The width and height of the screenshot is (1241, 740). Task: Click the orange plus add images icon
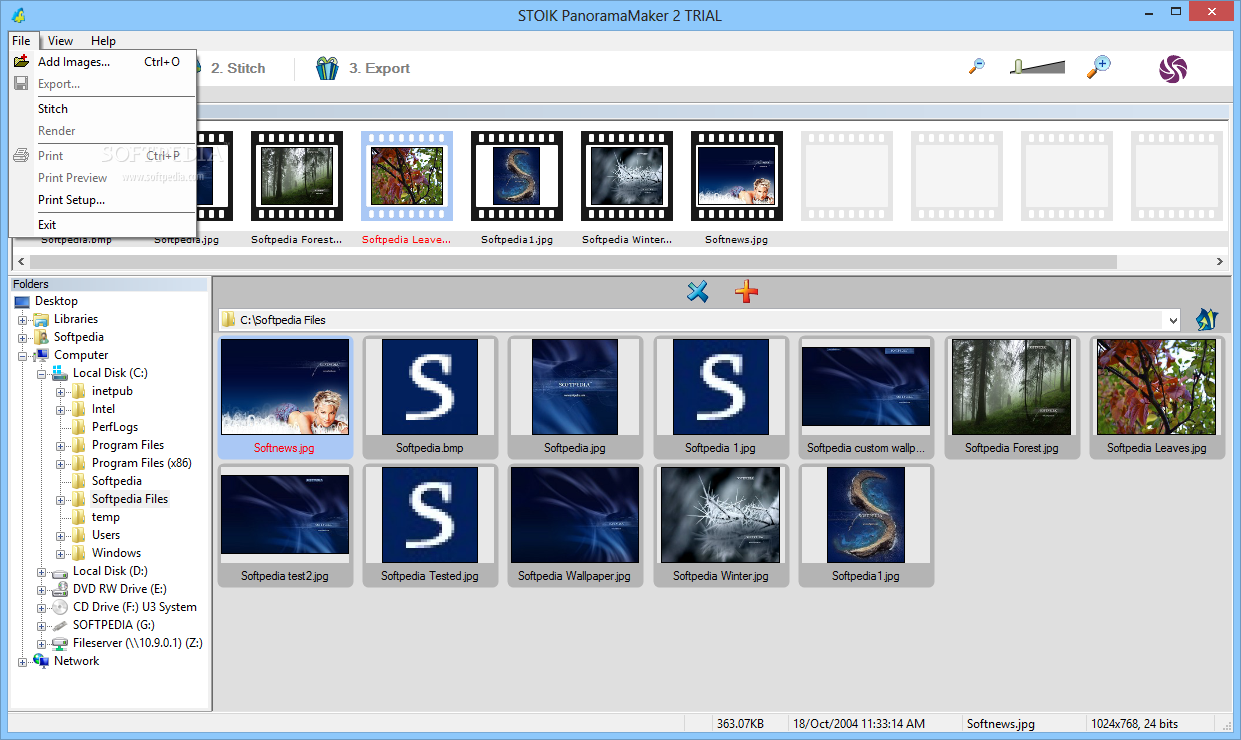click(747, 291)
